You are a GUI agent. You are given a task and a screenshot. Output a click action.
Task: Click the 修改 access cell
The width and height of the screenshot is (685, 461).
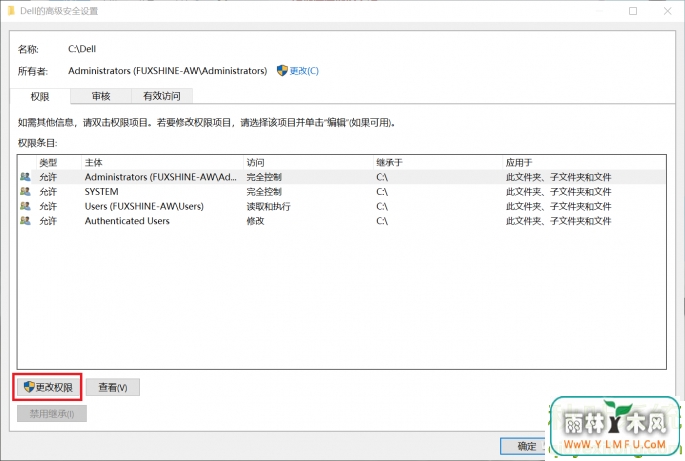[255, 221]
